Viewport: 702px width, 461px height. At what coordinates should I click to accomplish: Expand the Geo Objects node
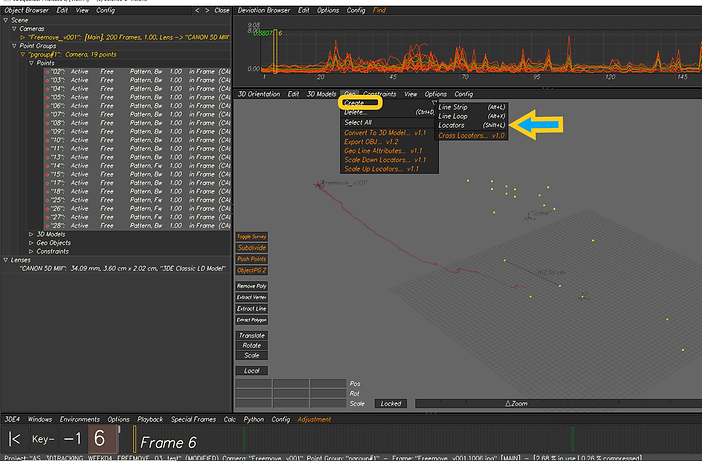pos(31,243)
